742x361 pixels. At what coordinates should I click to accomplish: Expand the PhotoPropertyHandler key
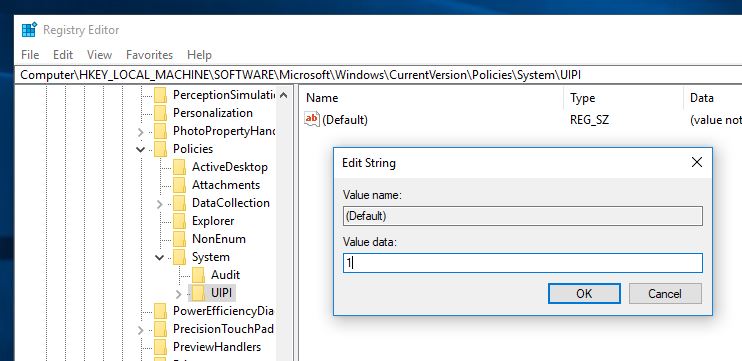[x=141, y=132]
